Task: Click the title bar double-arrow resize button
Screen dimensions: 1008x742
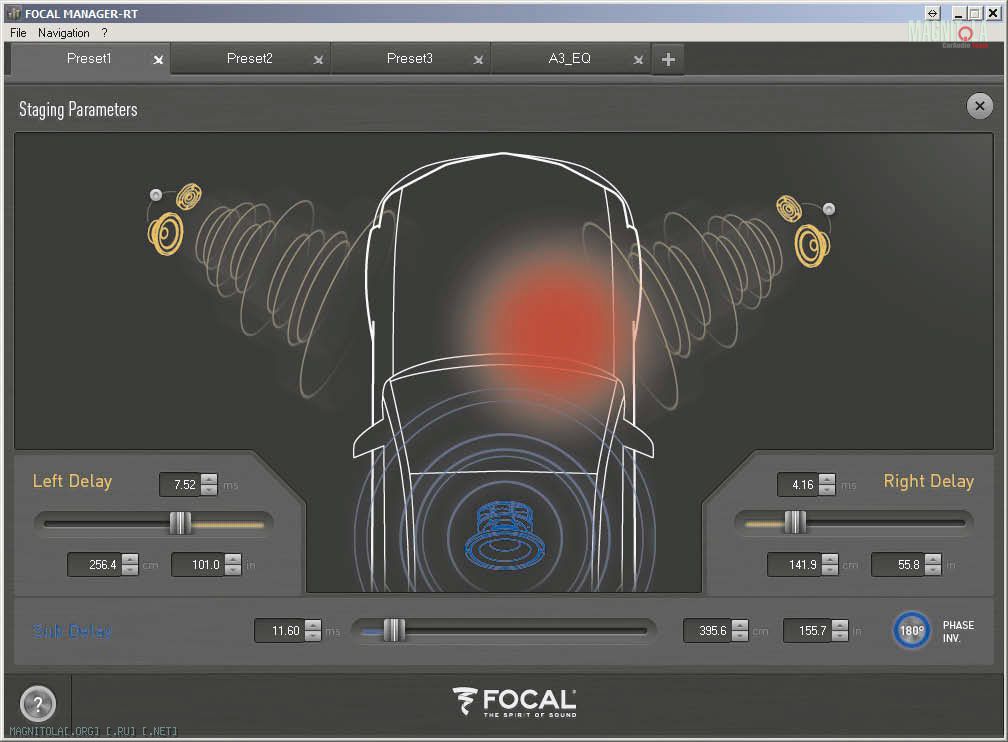Action: [x=932, y=13]
